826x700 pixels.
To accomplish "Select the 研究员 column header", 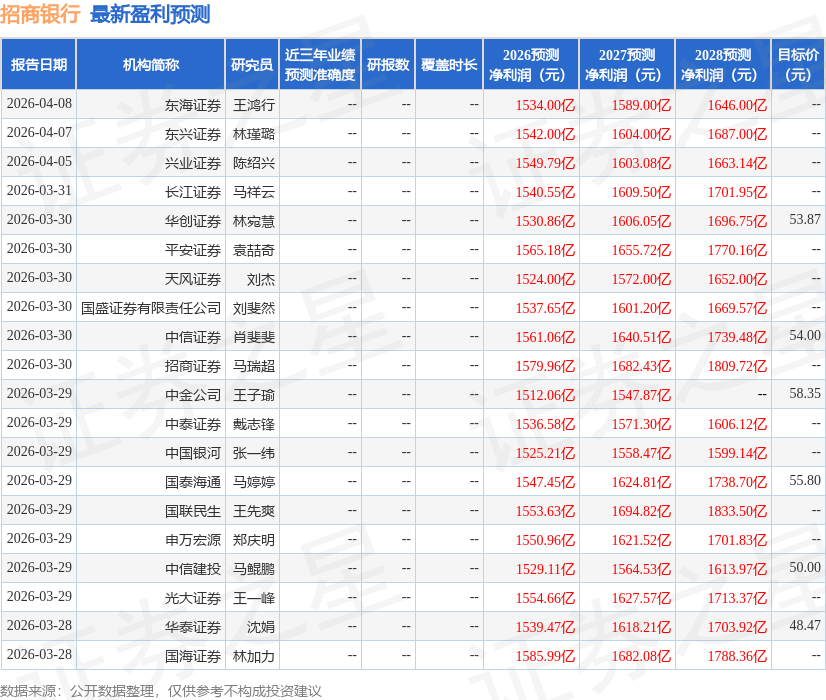I will tap(249, 63).
